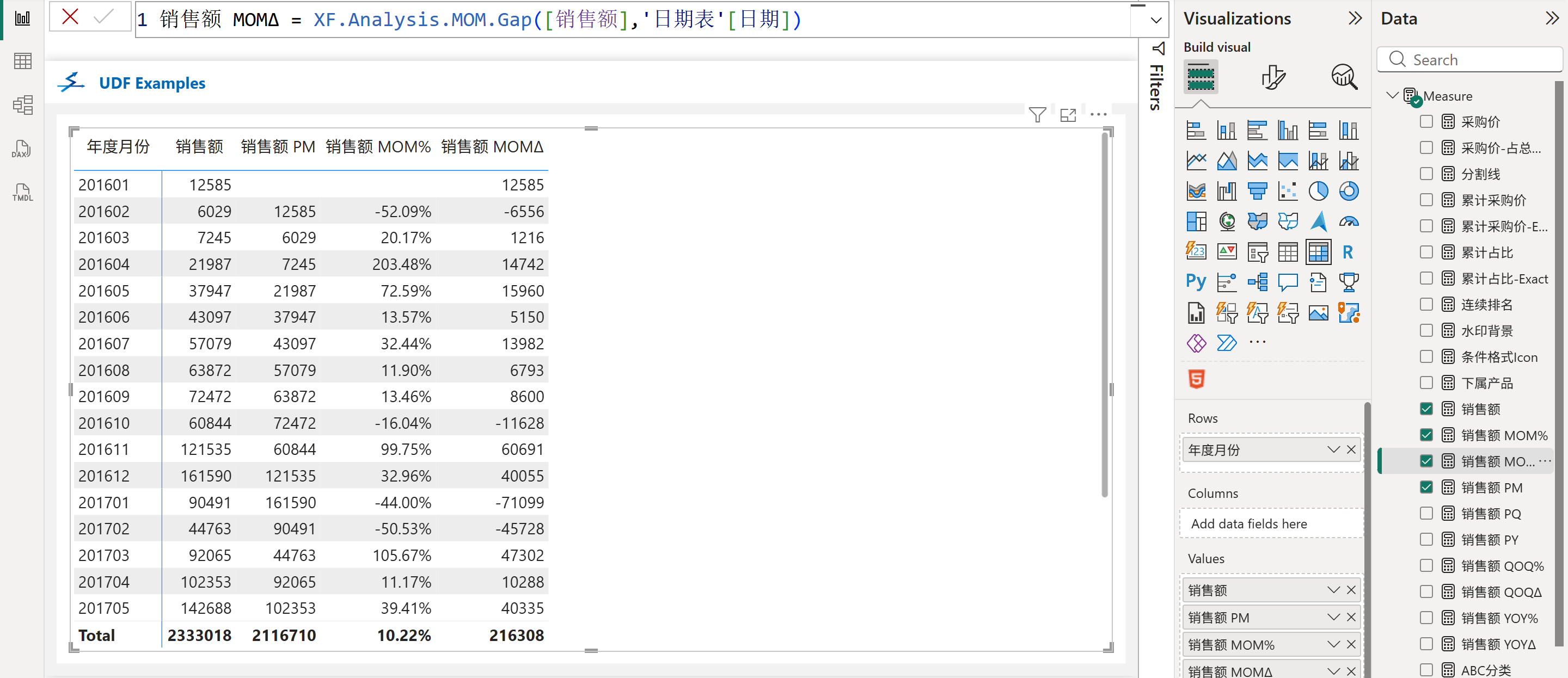The height and width of the screenshot is (678, 1568).
Task: Open the DAX query view icon
Action: pyautogui.click(x=22, y=149)
